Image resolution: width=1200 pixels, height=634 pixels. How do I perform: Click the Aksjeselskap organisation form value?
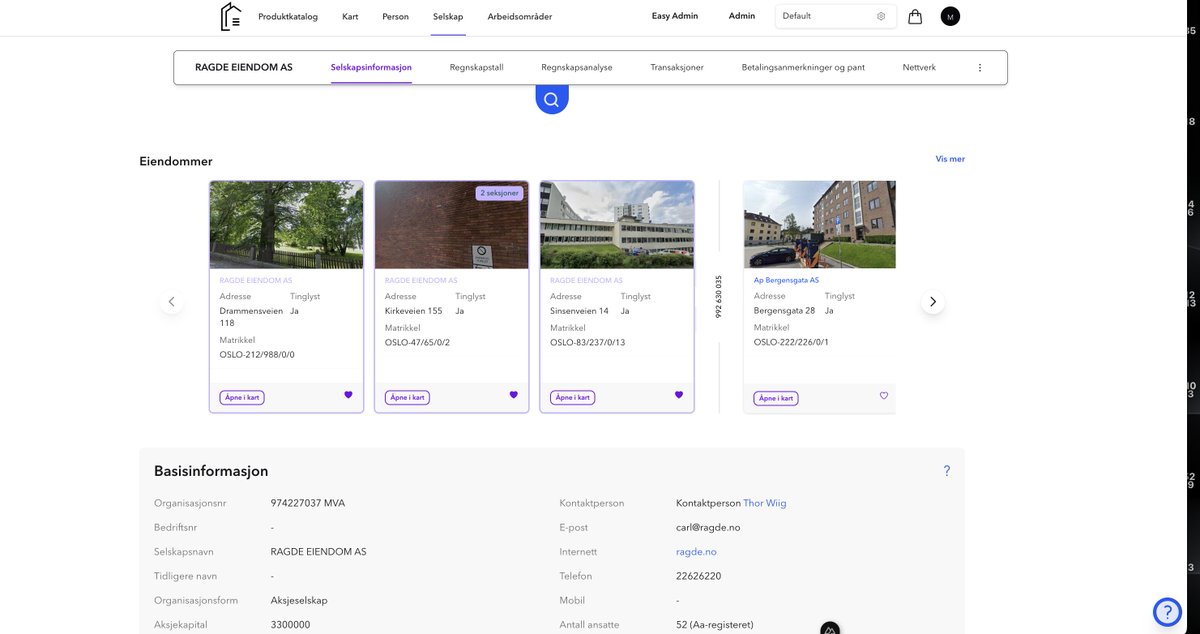point(299,600)
